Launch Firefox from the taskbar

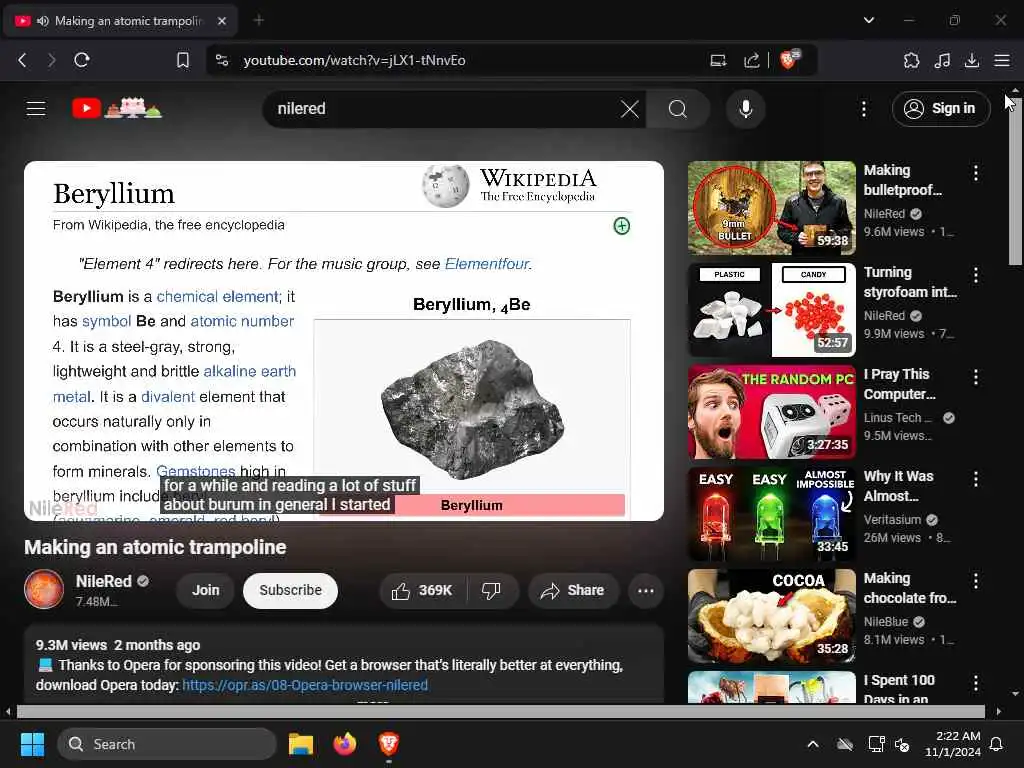pos(345,744)
